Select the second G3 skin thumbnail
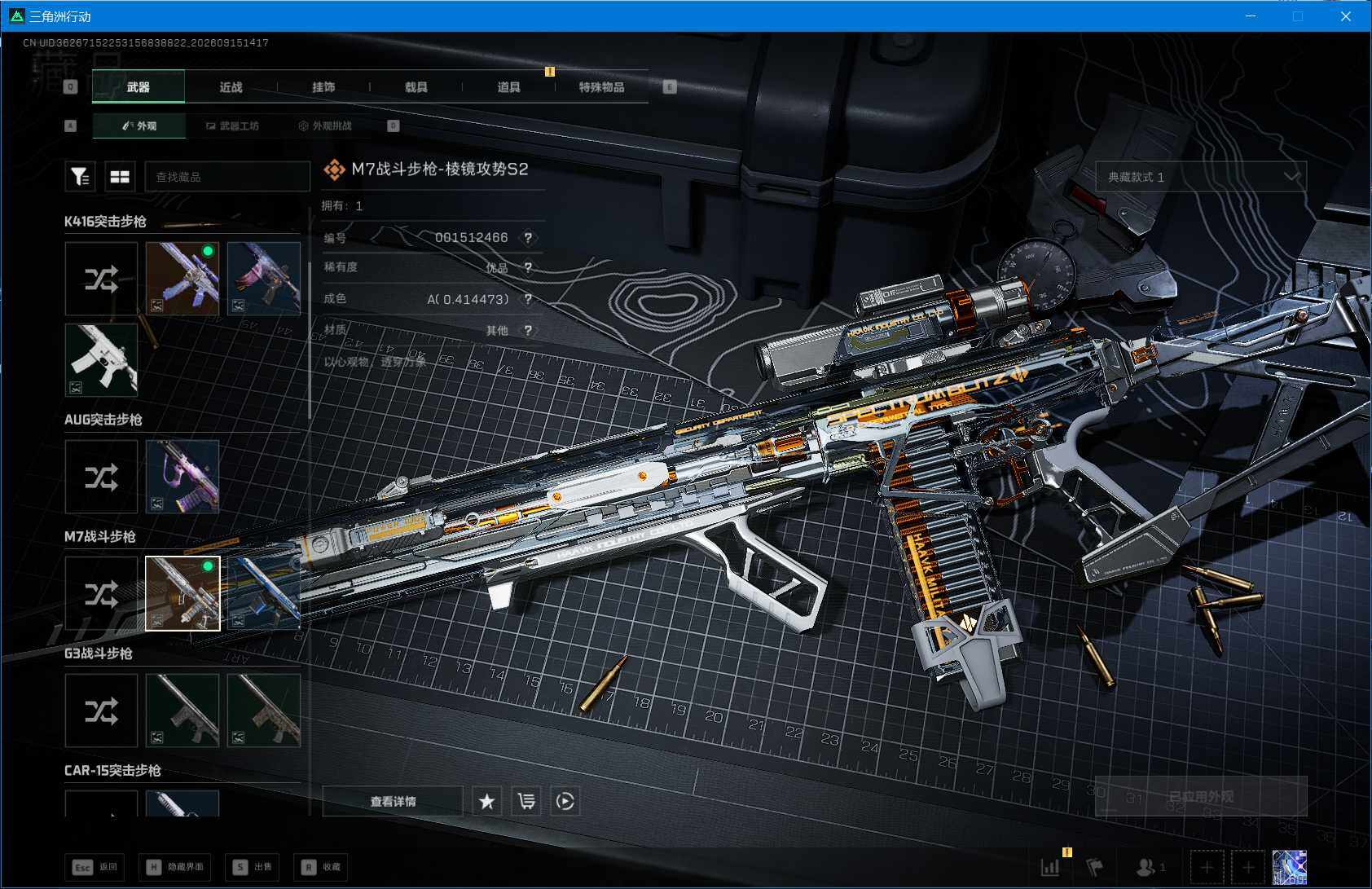This screenshot has width=1372, height=889. pos(264,711)
